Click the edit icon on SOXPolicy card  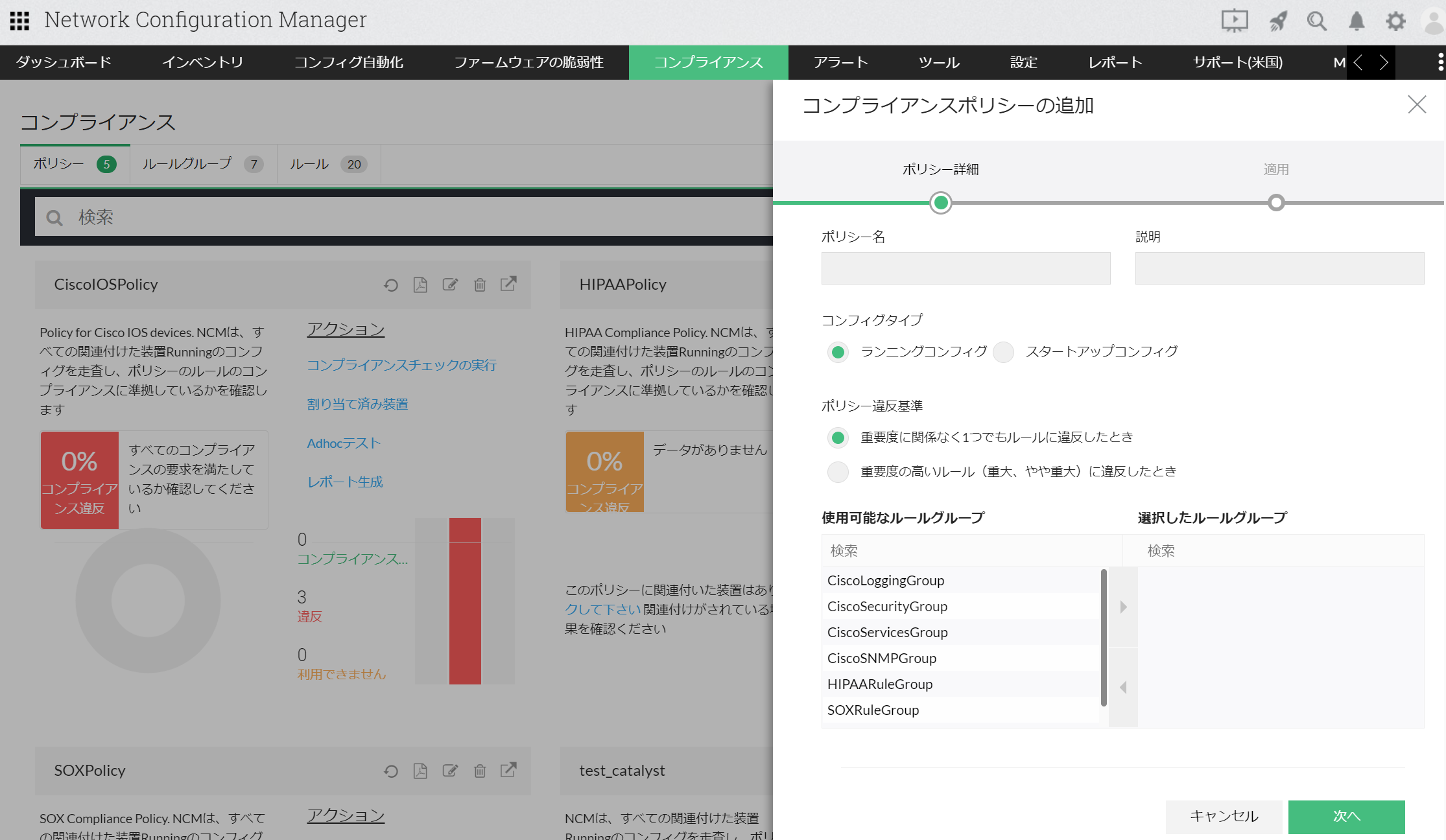[x=450, y=771]
